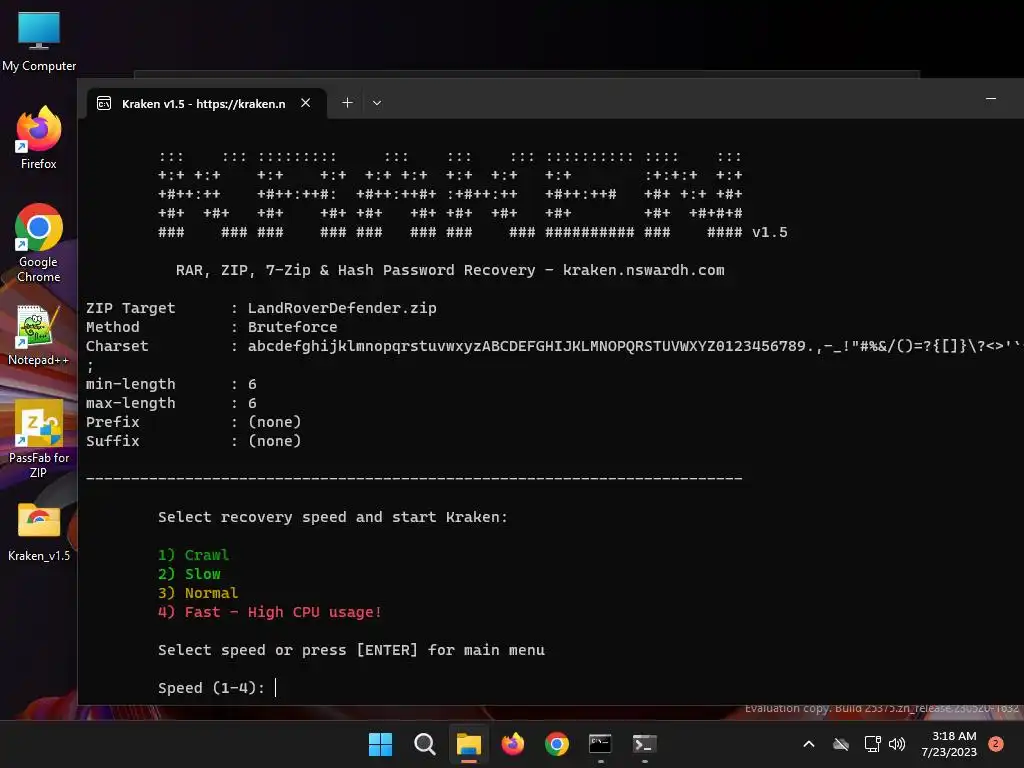
Task: Click the '4) Fast - High CPU usage!' text
Action: 270,612
